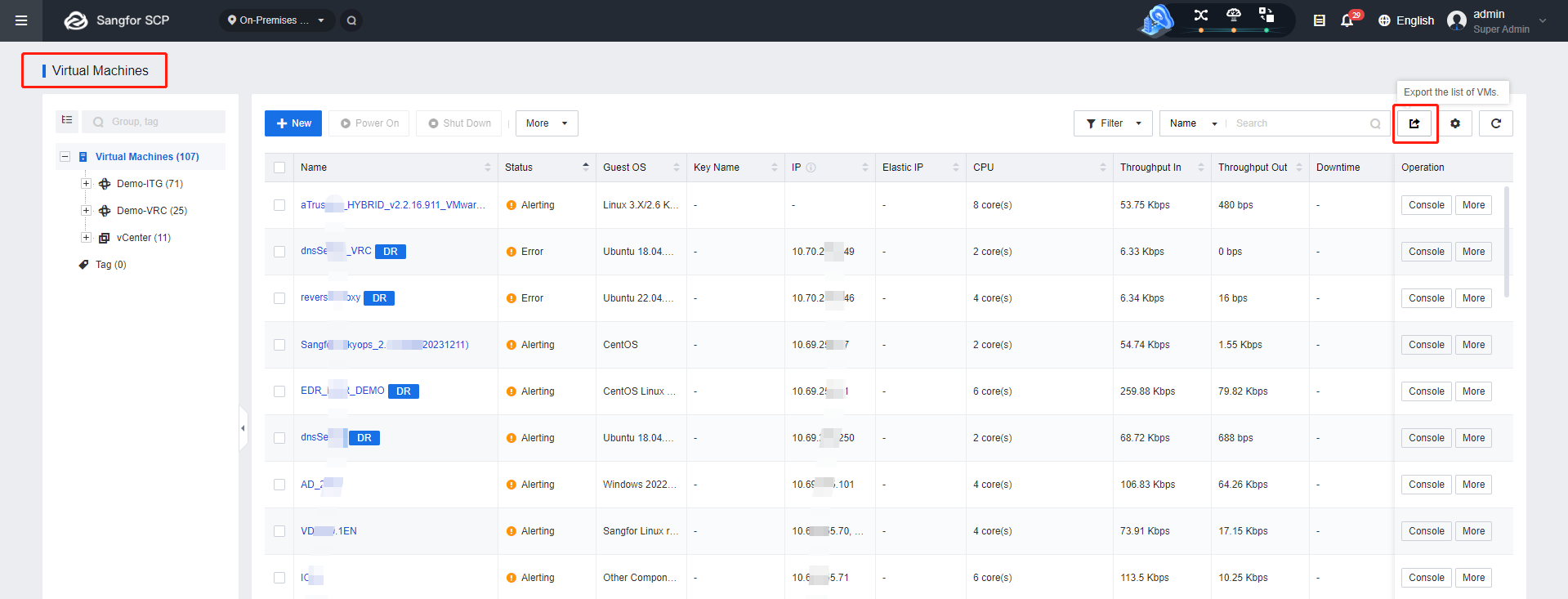
Task: Open the global search magnifier icon
Action: (x=351, y=20)
